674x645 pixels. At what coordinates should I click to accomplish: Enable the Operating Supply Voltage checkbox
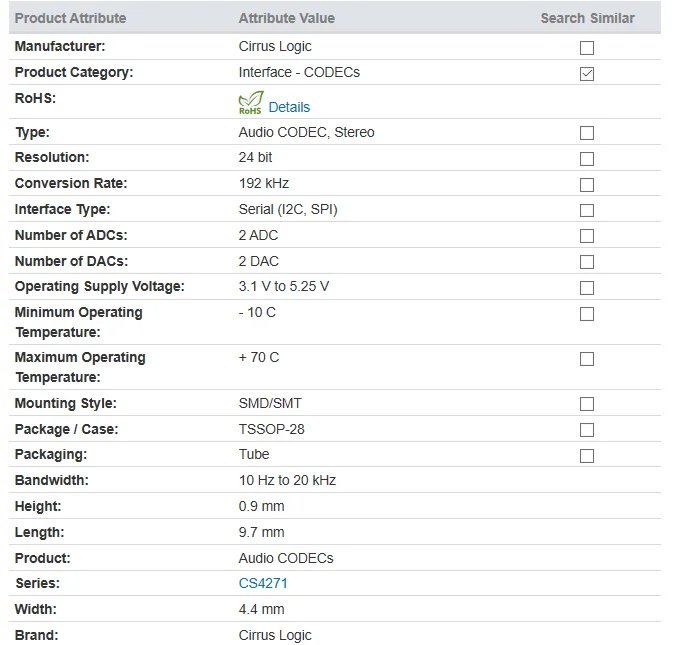587,287
